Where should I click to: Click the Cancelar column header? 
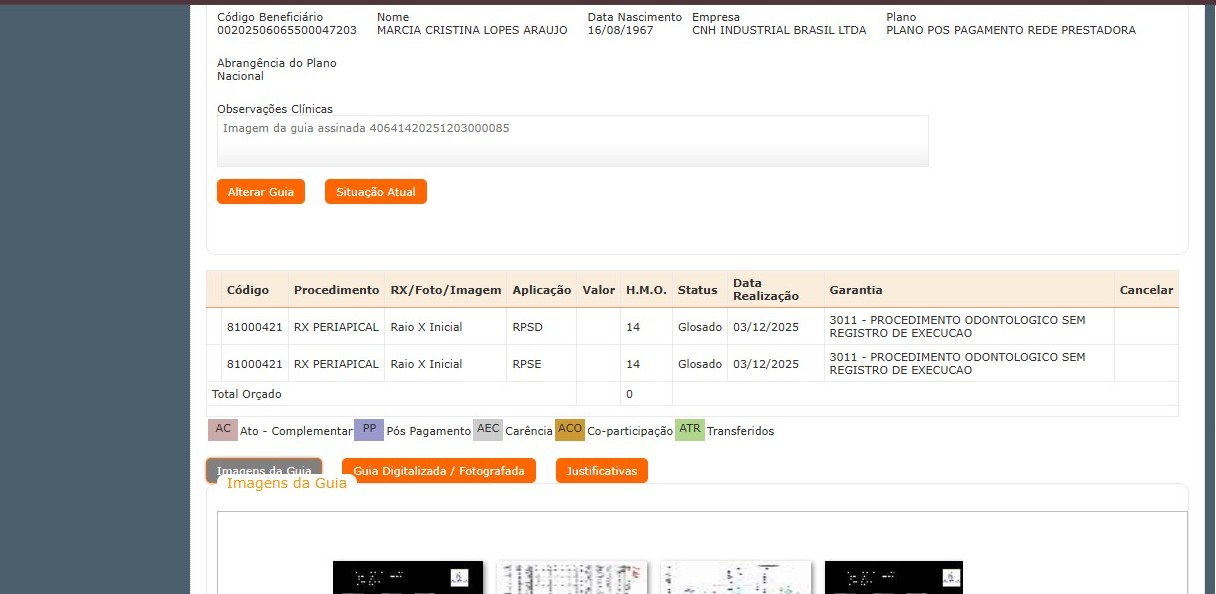(x=1146, y=290)
